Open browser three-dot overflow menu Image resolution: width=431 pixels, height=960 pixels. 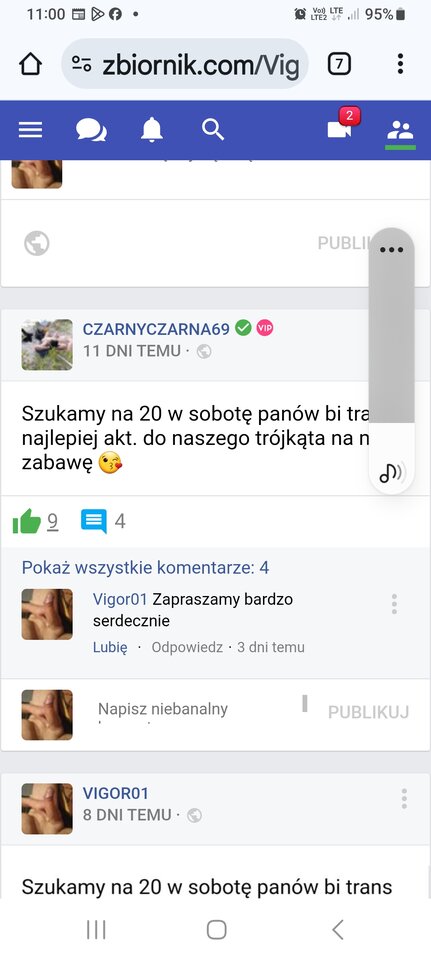(400, 64)
